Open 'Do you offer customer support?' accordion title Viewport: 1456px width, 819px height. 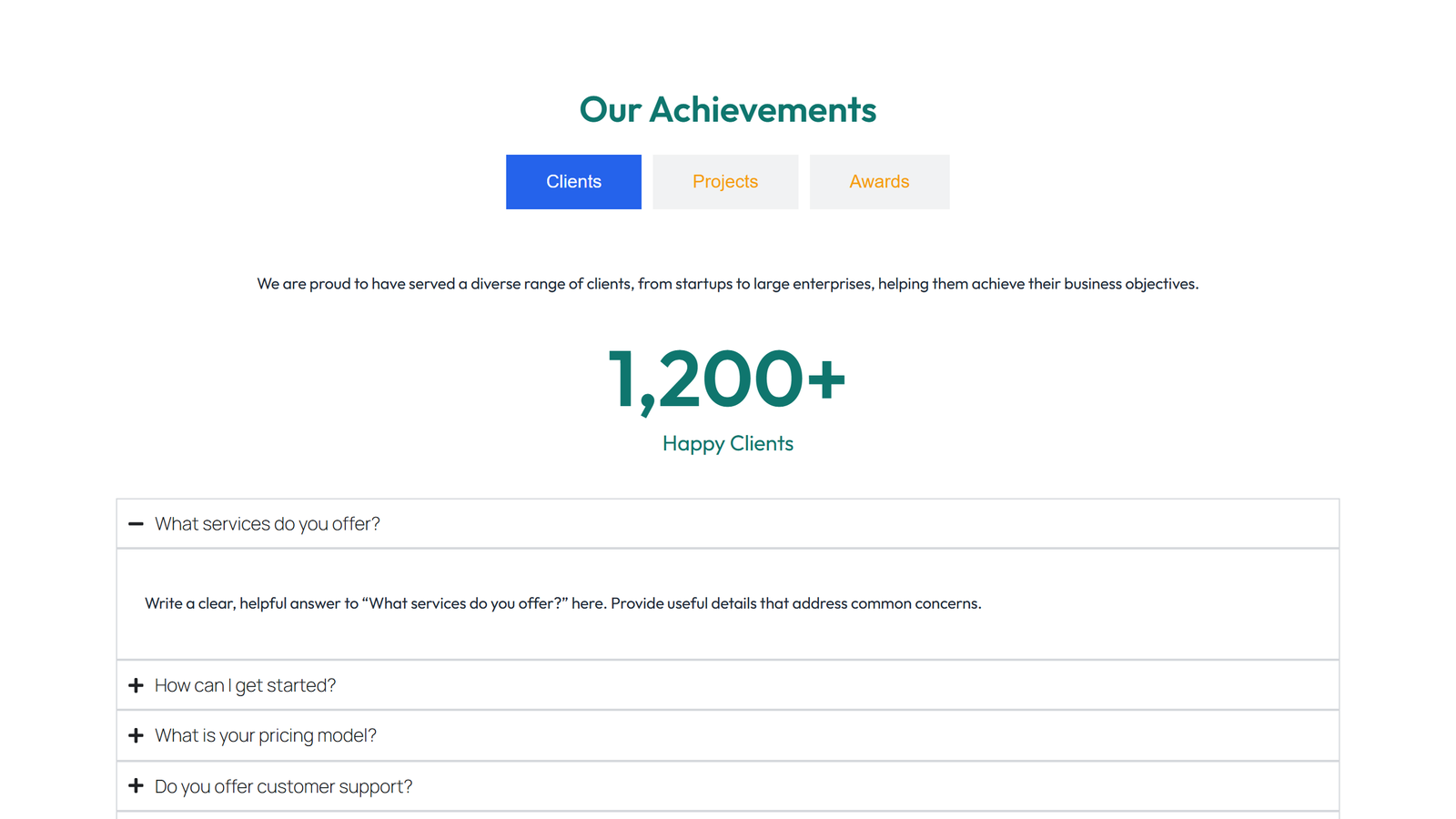click(x=284, y=786)
